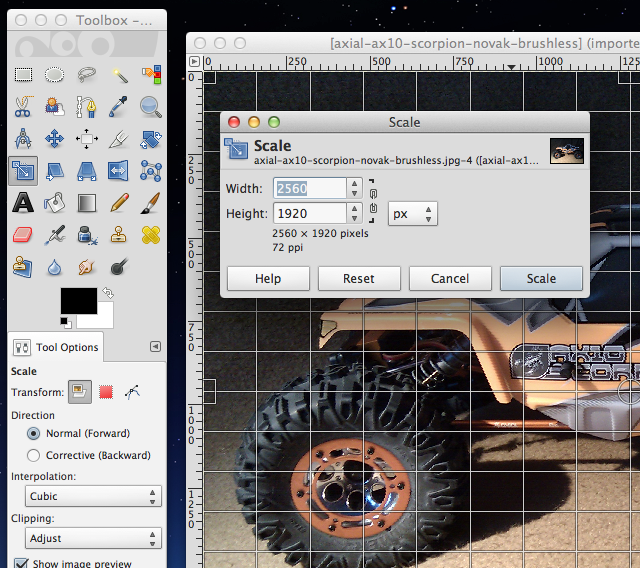Screen dimensions: 640x568
Task: Click the black foreground color swatch
Action: tap(78, 300)
